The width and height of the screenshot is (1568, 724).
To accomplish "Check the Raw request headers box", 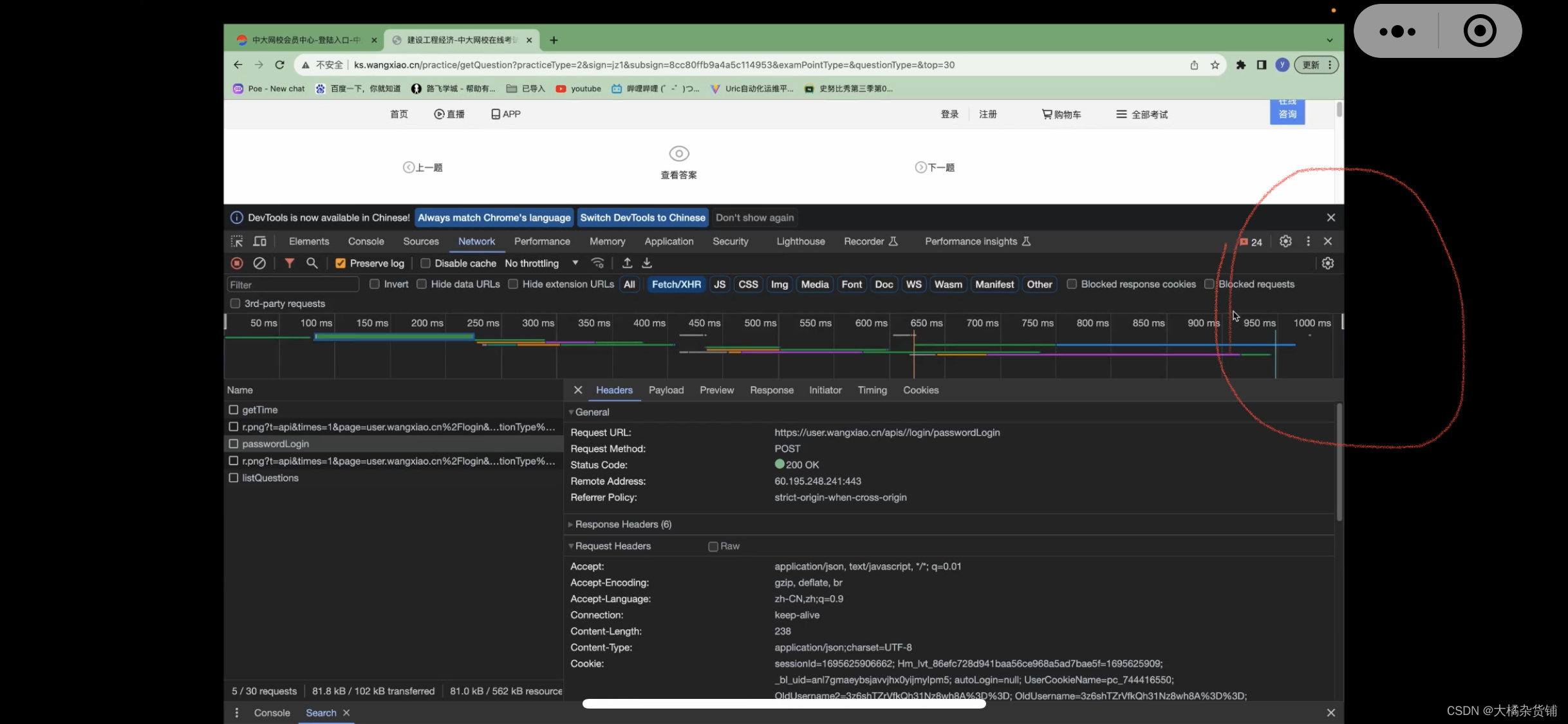I will pyautogui.click(x=713, y=546).
